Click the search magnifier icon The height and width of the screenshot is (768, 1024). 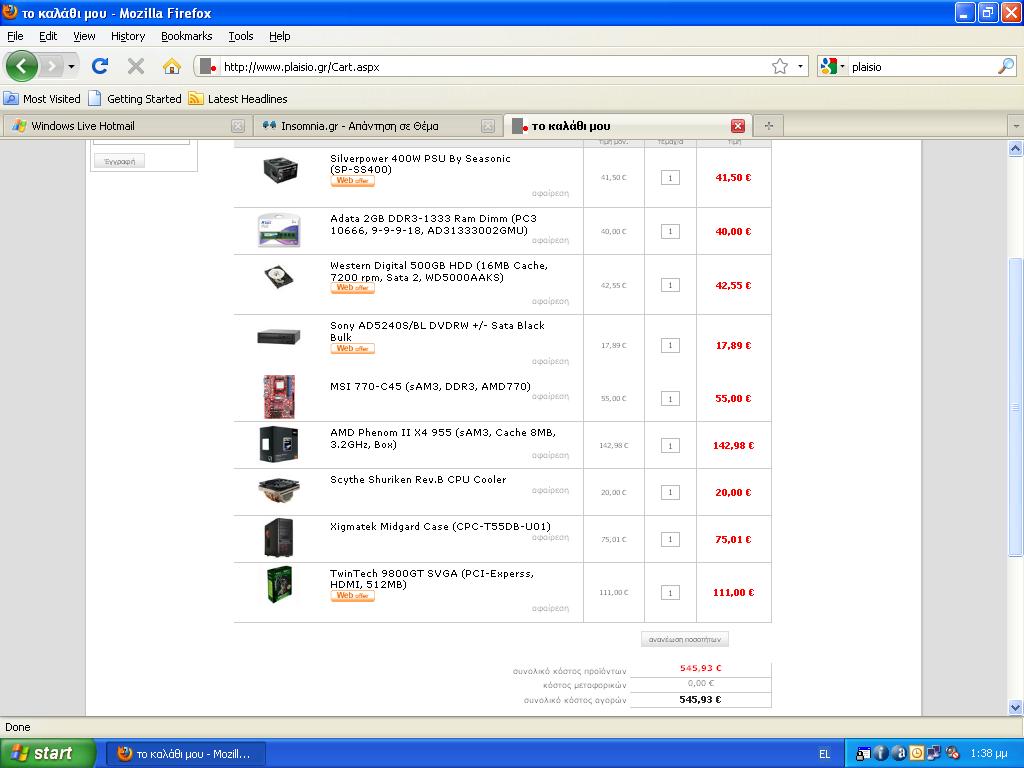point(1006,66)
